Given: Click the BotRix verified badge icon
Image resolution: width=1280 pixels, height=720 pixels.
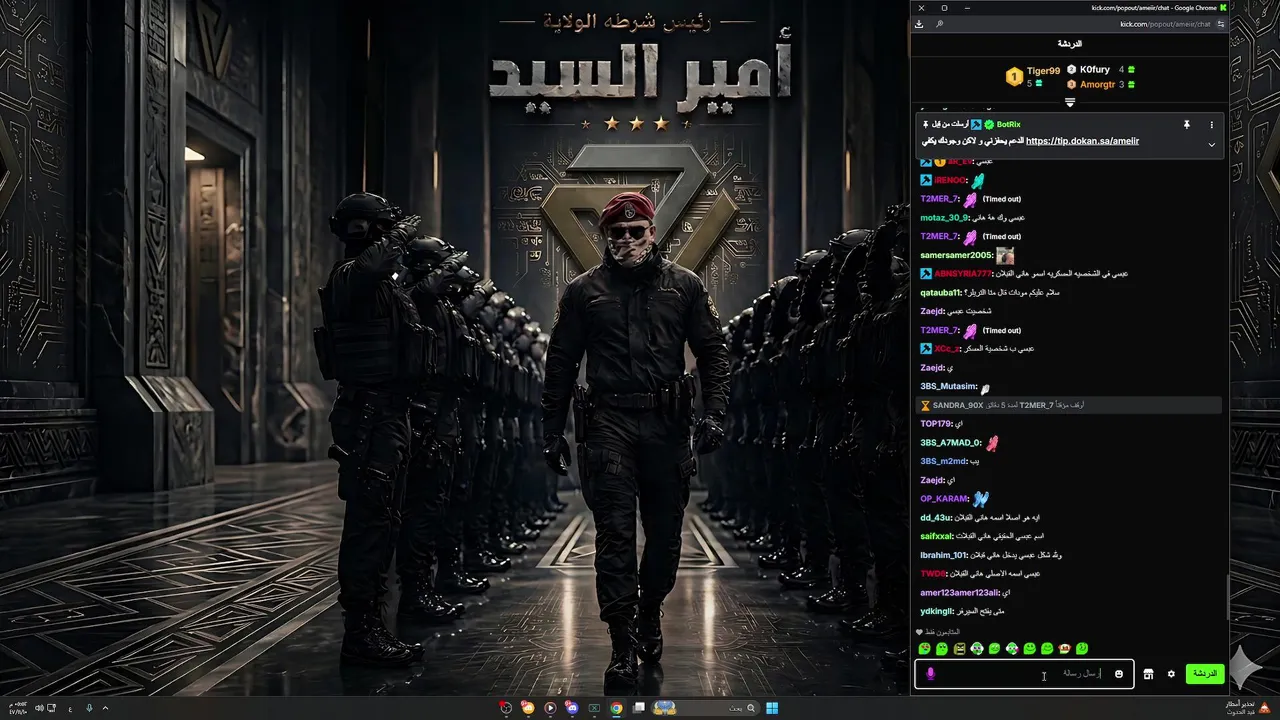Looking at the screenshot, I should click(x=989, y=125).
